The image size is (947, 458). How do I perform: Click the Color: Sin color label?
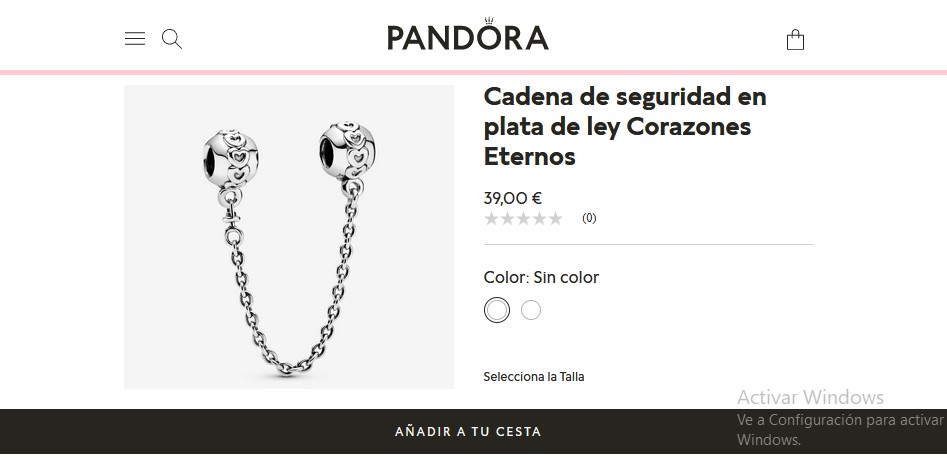click(x=541, y=277)
